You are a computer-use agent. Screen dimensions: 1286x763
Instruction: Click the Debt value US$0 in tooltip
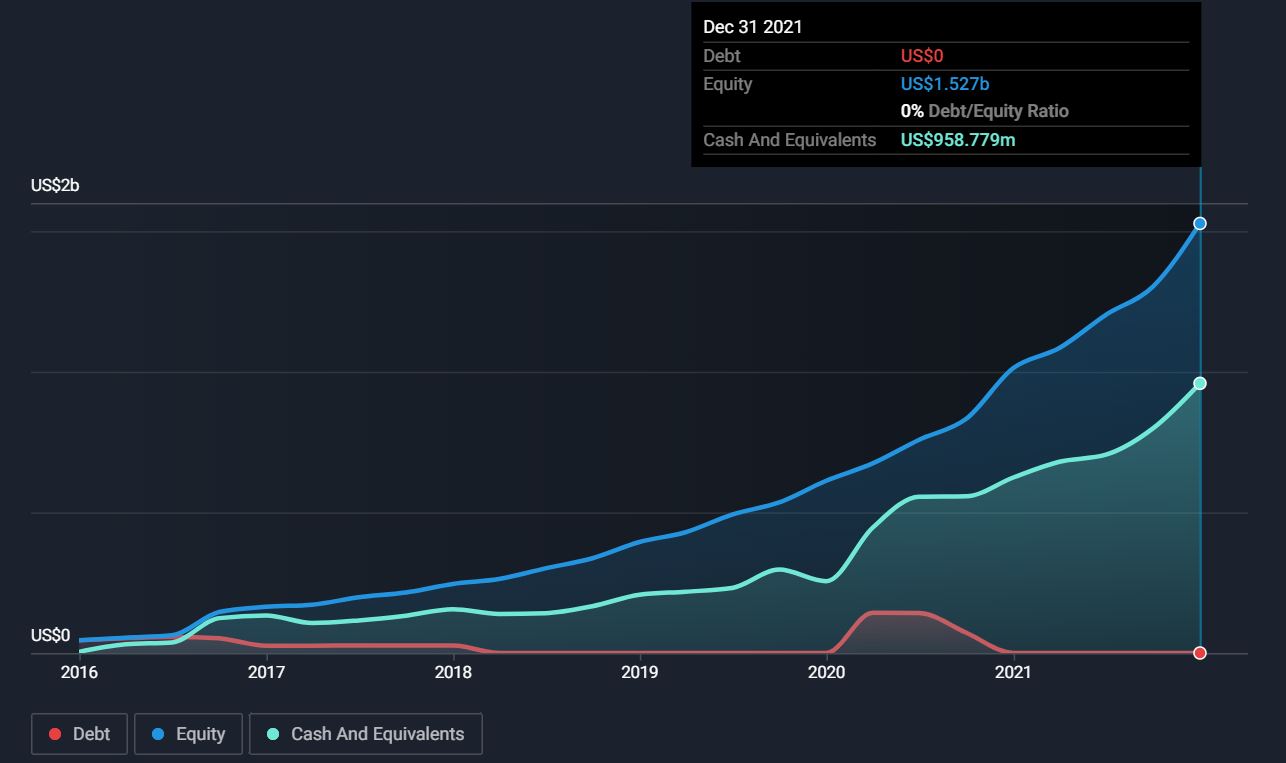tap(922, 56)
